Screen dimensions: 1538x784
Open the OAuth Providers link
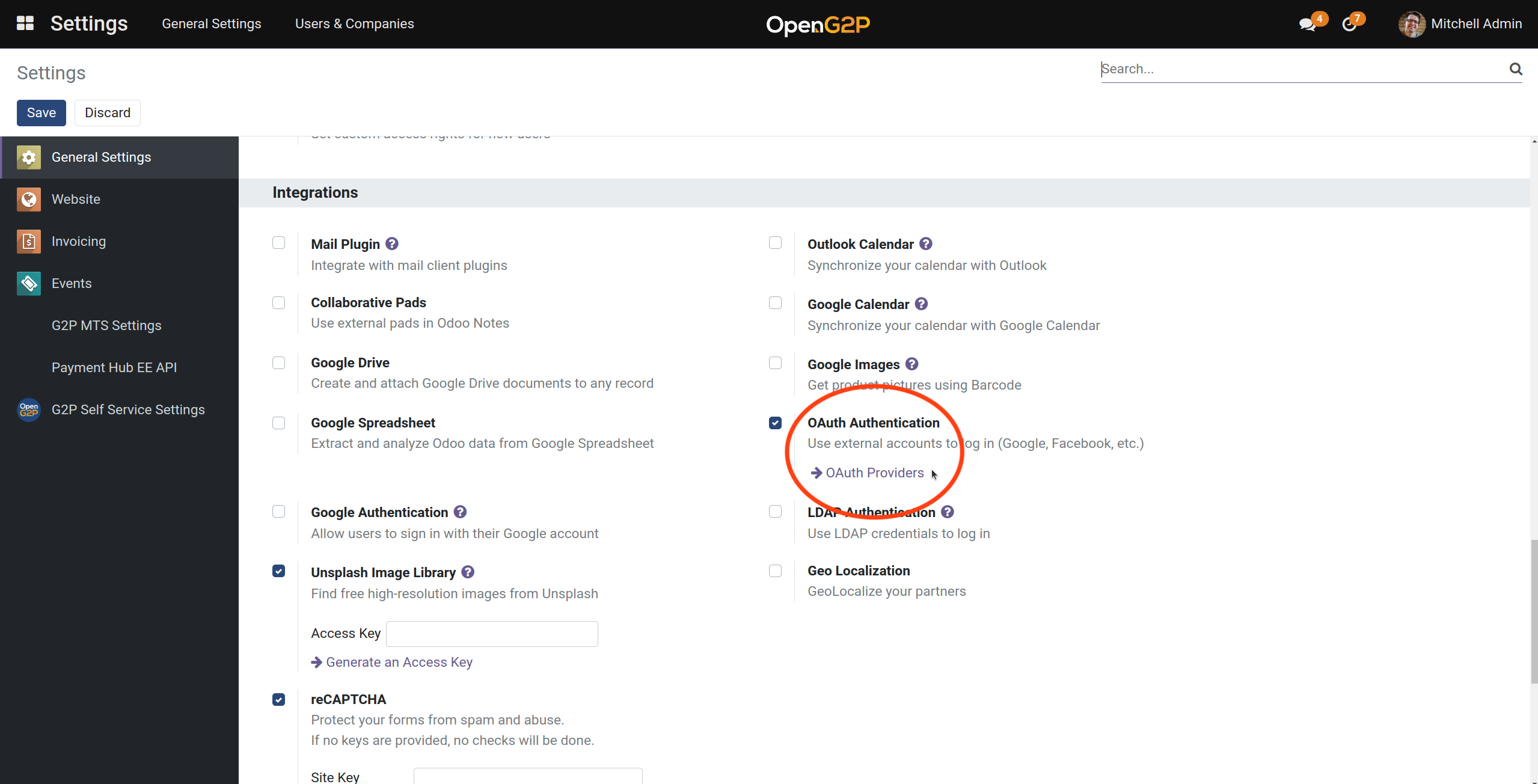tap(874, 473)
